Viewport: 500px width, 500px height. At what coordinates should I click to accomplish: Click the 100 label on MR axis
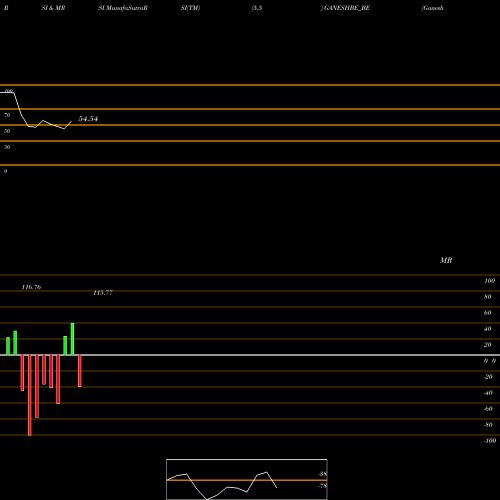point(490,281)
